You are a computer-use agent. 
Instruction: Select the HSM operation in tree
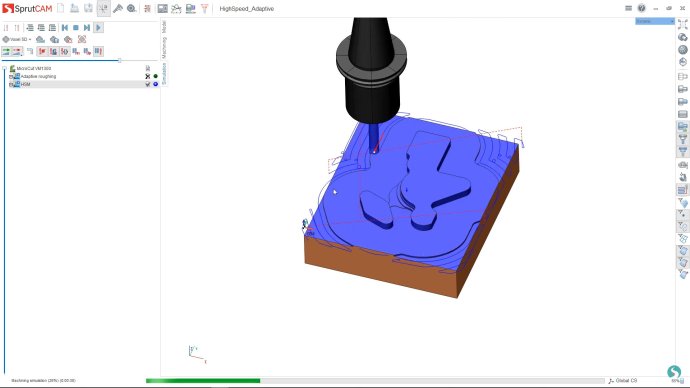[x=26, y=84]
